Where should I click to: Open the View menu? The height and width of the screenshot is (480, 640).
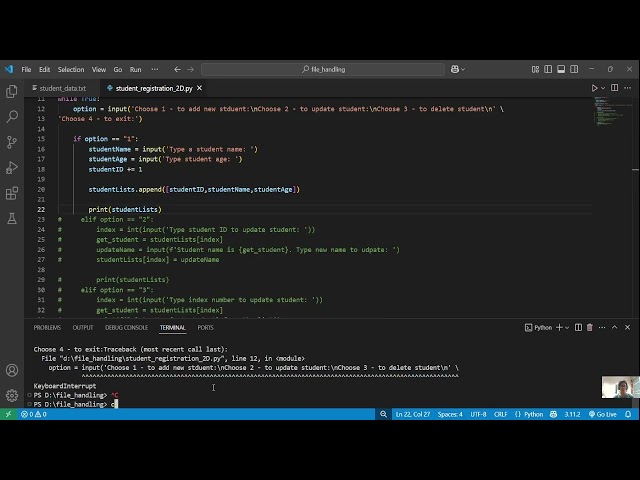[x=99, y=69]
